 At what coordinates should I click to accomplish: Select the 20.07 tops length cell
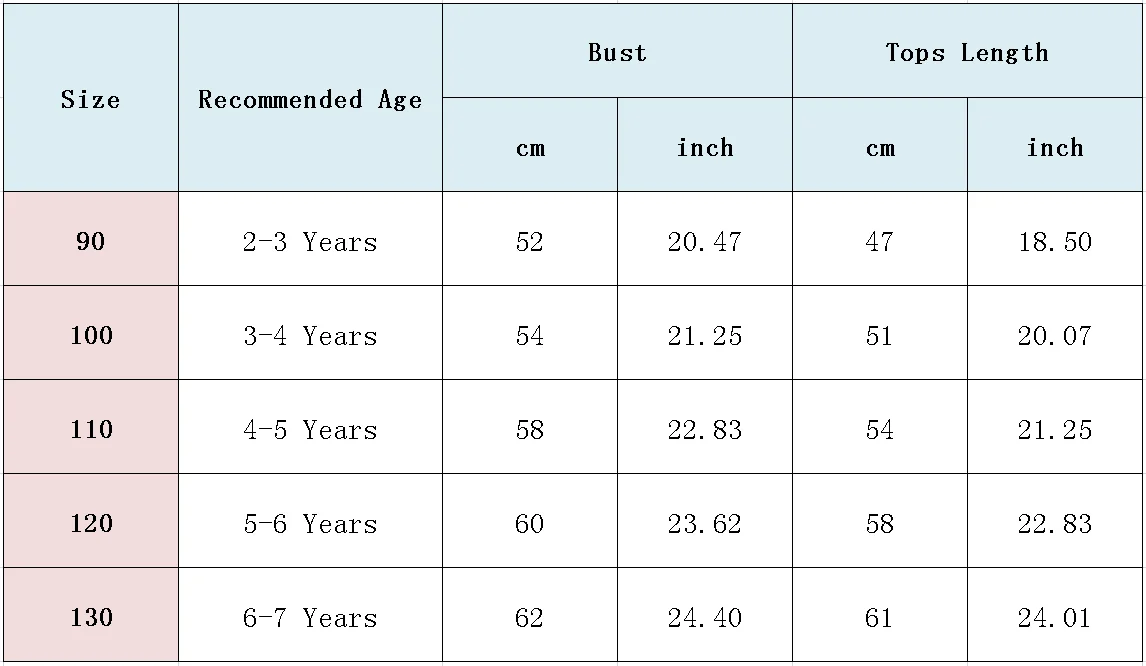[x=1055, y=333]
